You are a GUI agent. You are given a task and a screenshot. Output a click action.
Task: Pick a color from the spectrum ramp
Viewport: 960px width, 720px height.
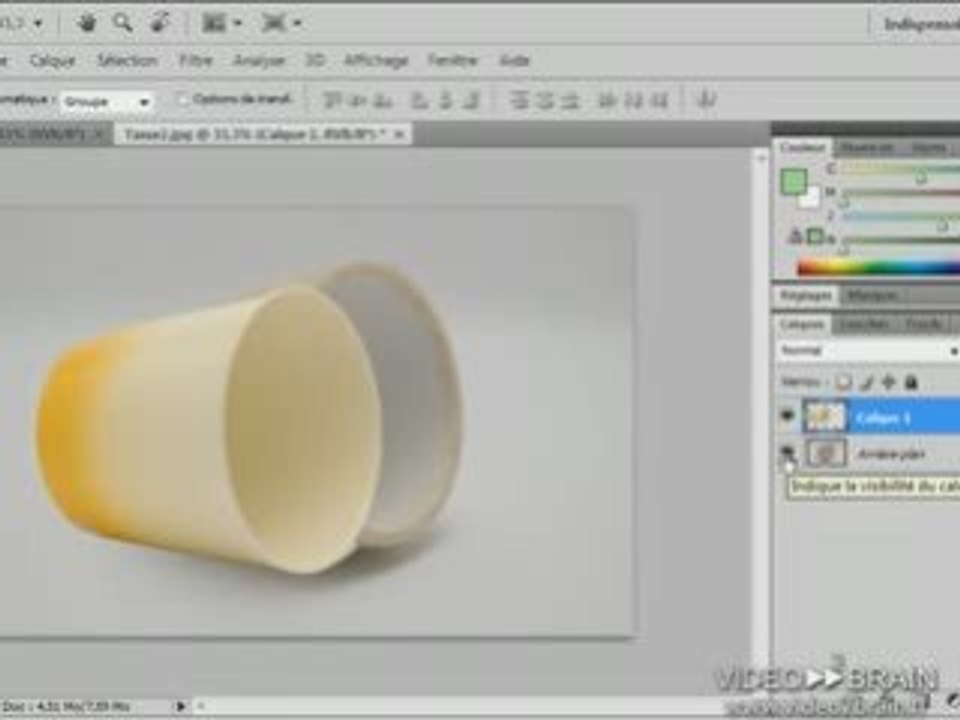(879, 268)
